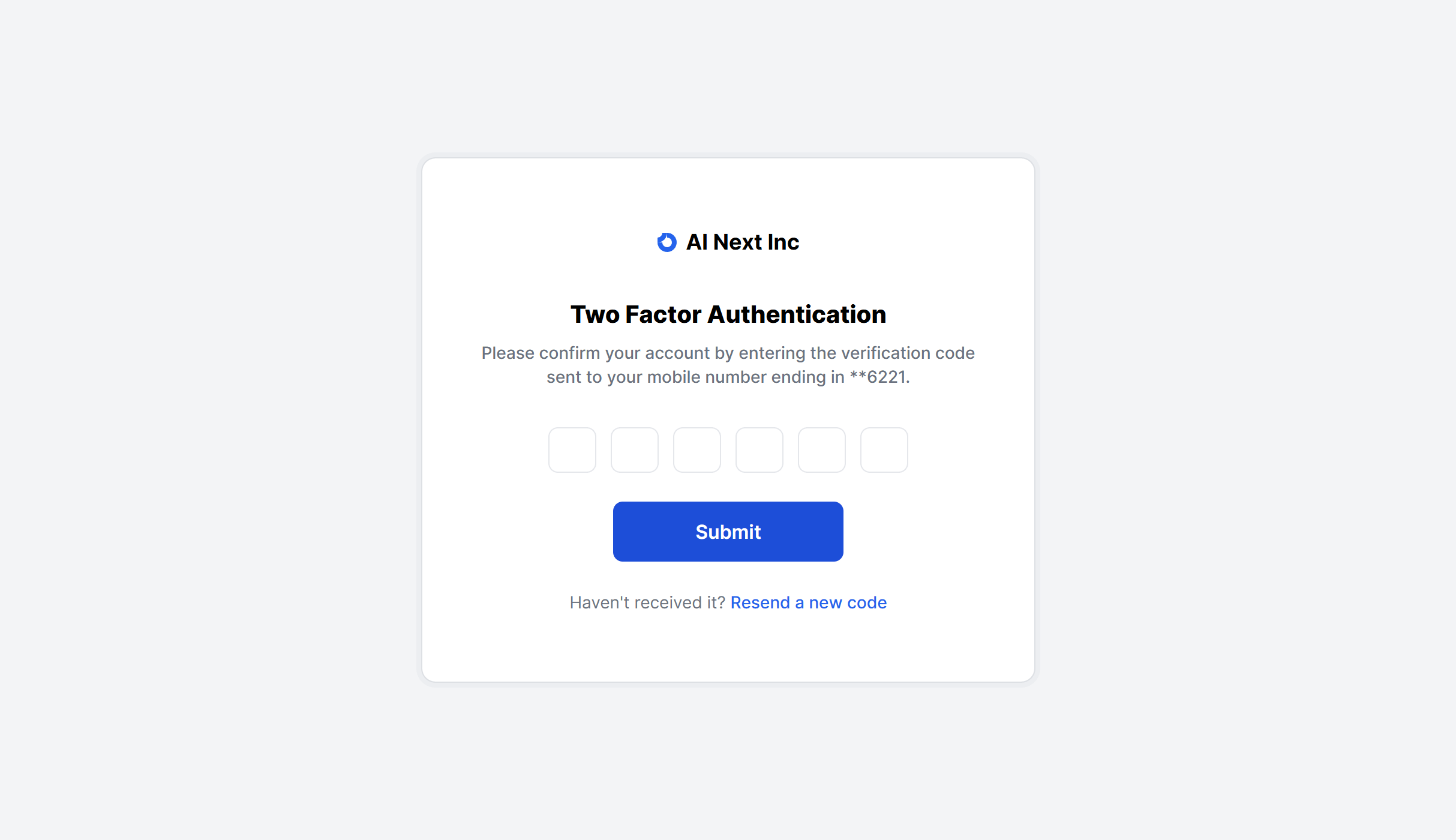Submit the two factor authentication form
The height and width of the screenshot is (840, 1456).
(x=728, y=531)
